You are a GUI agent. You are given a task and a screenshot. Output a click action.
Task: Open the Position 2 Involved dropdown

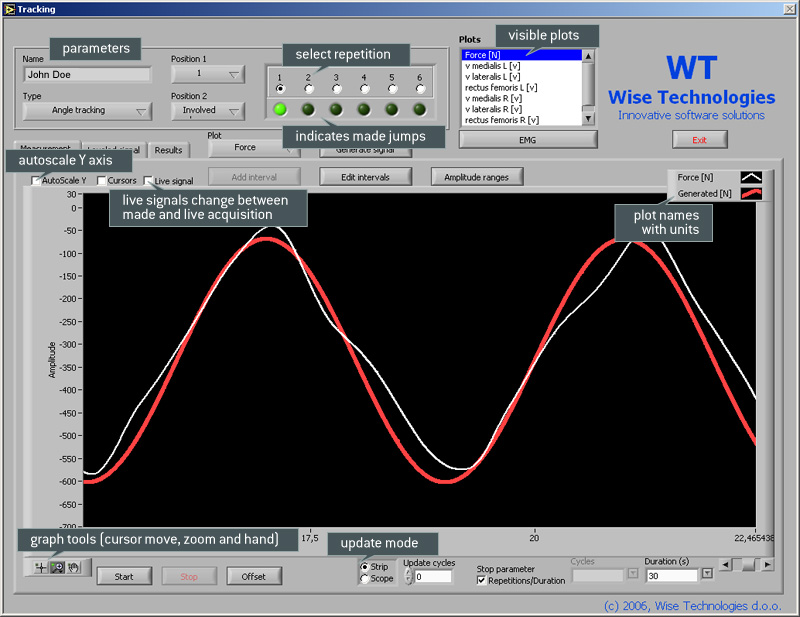coord(208,110)
